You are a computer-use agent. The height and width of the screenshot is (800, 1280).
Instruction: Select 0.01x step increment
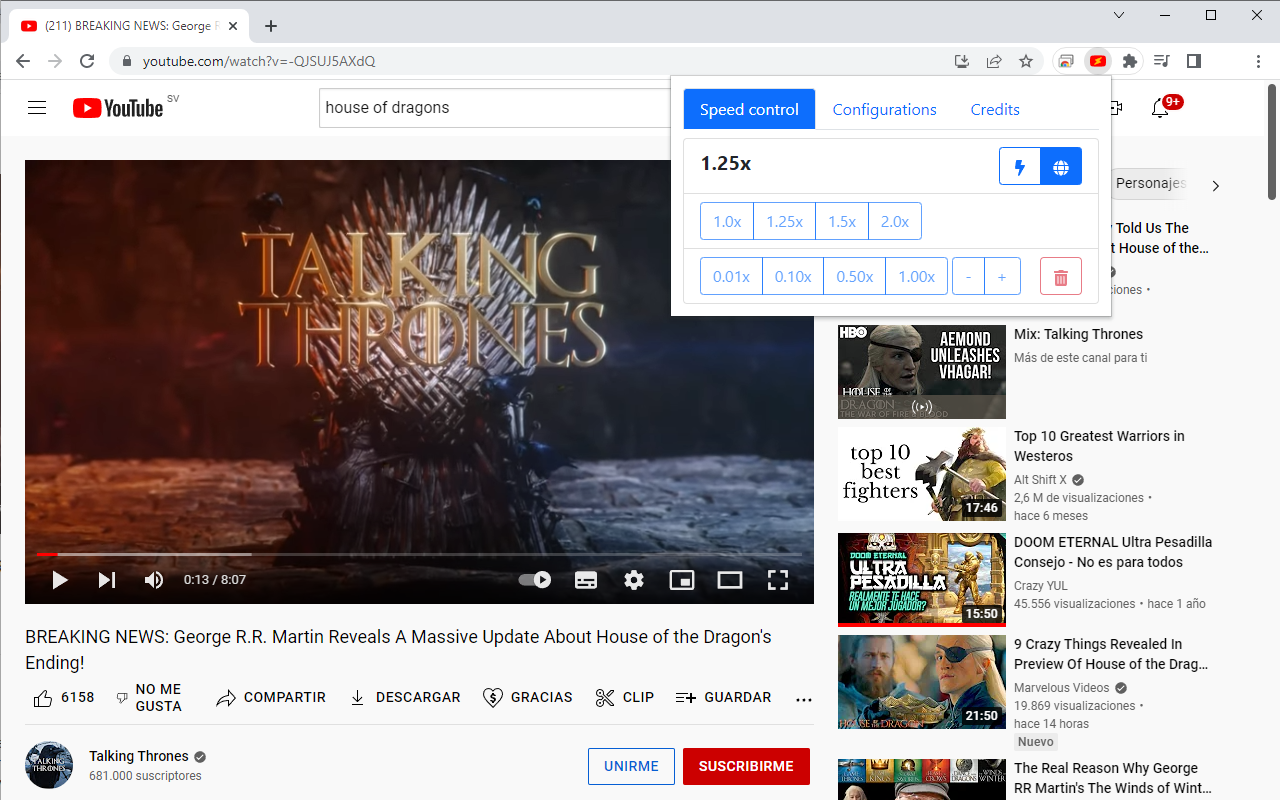(x=731, y=276)
